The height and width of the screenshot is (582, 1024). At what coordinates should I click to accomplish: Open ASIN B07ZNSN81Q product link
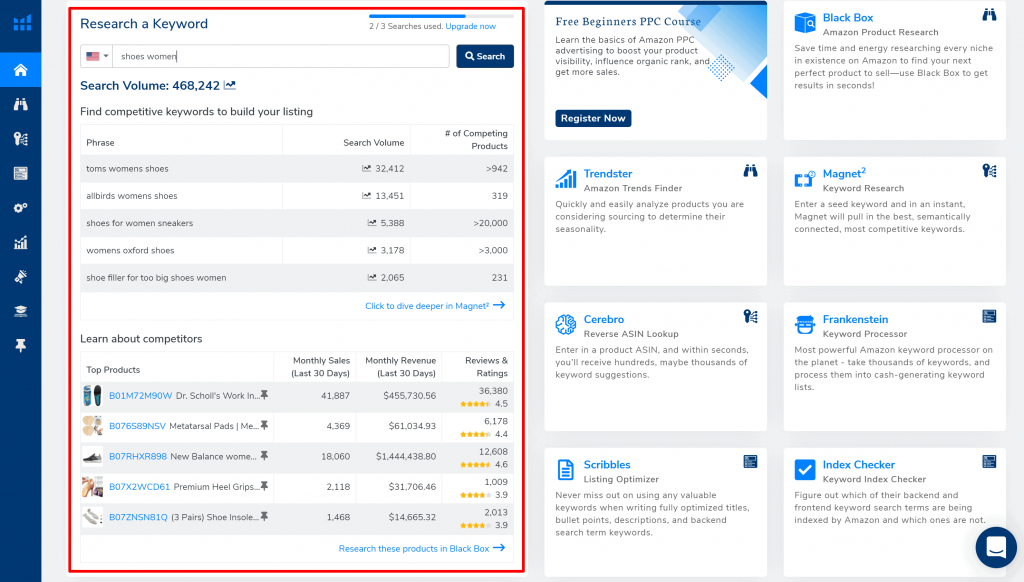pyautogui.click(x=138, y=517)
